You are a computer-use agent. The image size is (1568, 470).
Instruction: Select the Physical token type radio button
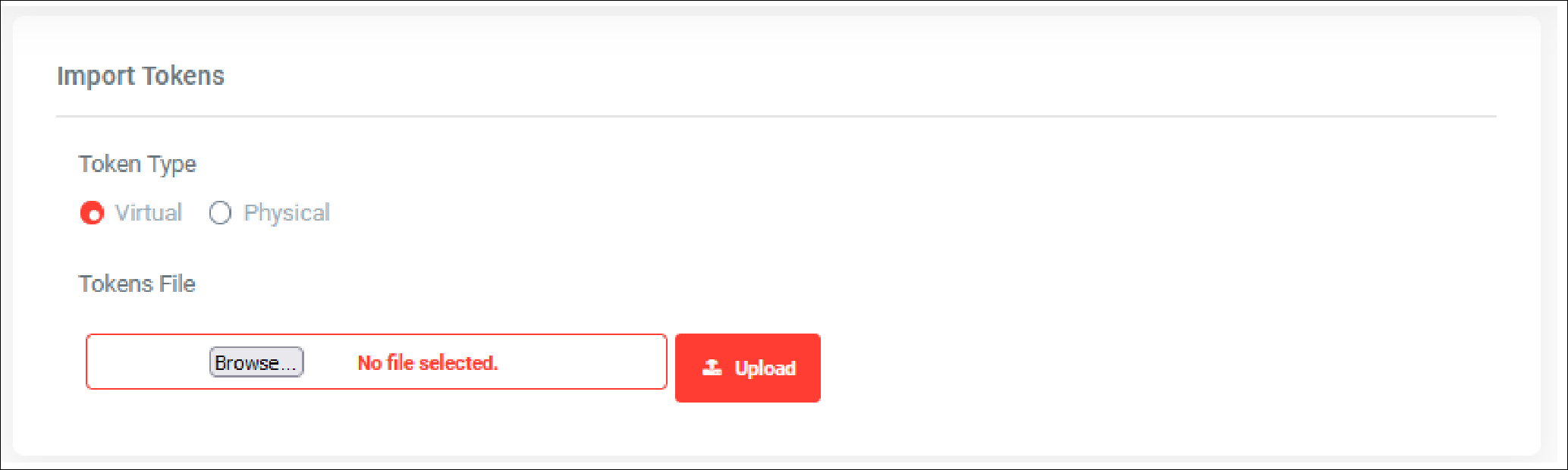click(220, 213)
